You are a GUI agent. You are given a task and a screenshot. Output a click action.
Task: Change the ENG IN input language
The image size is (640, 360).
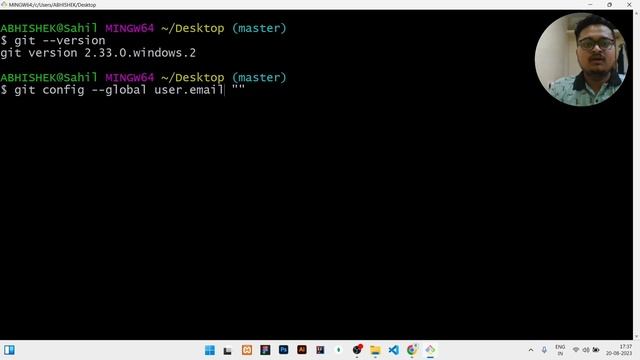tap(560, 350)
